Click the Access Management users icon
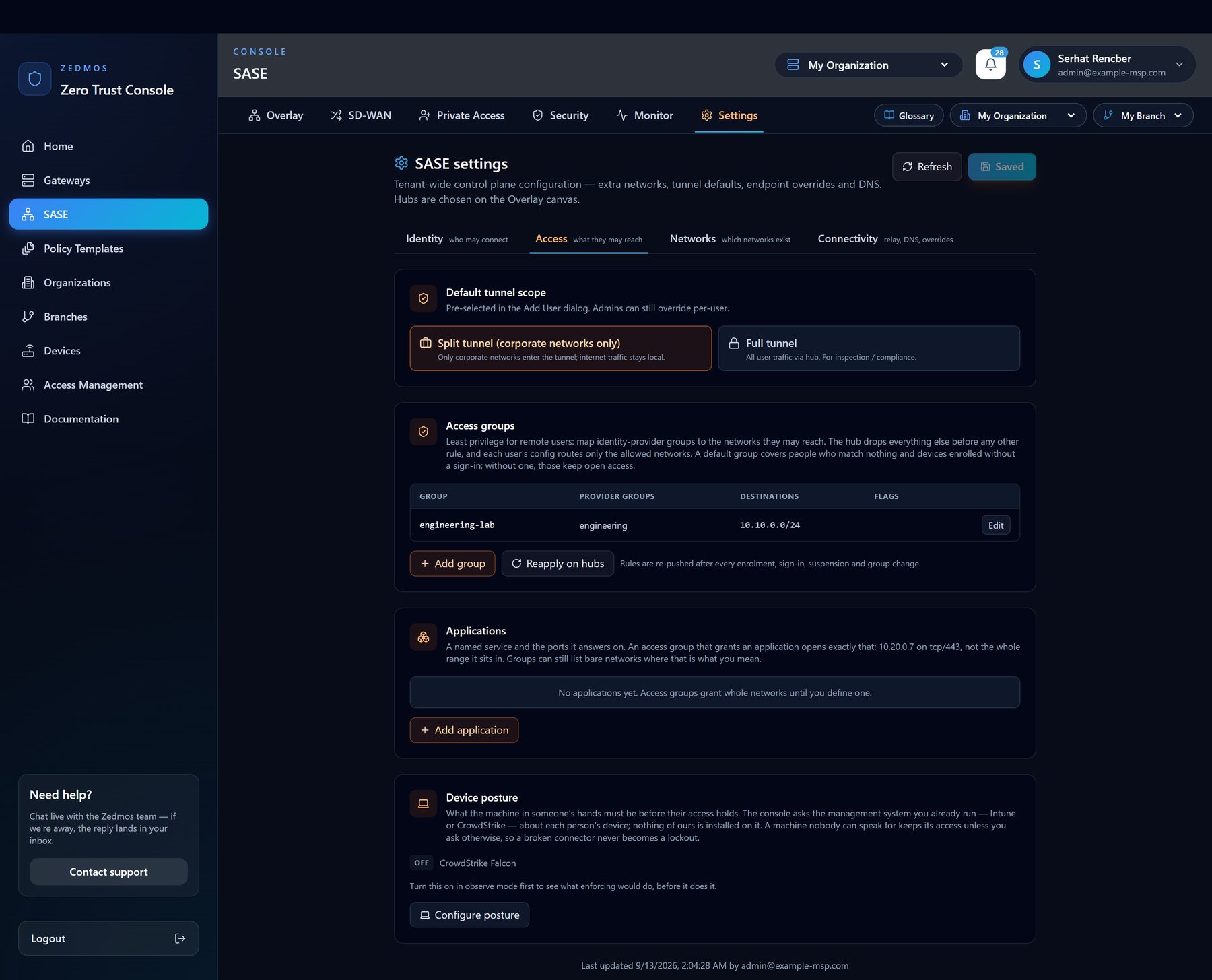 tap(28, 385)
